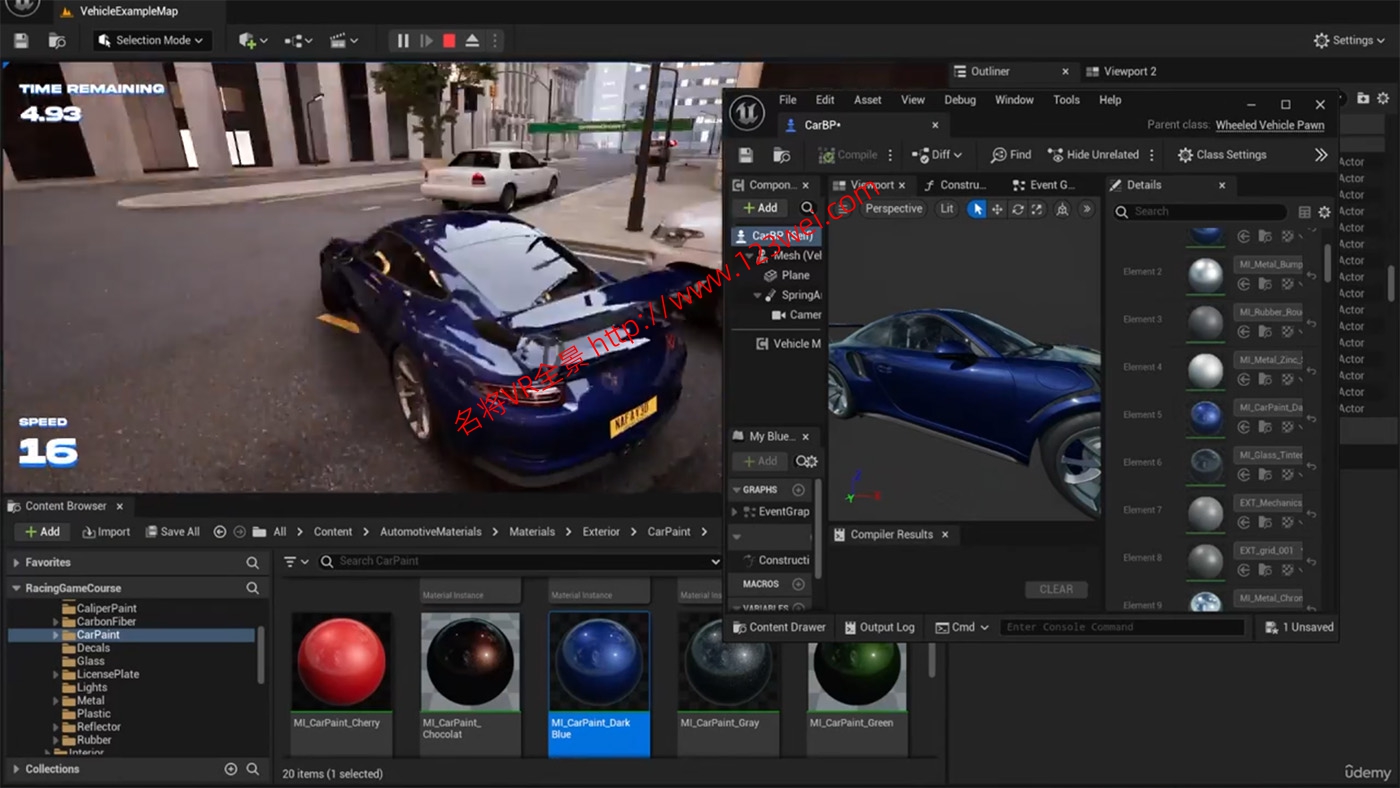Select the rotate gizmo tool in viewport
This screenshot has width=1400, height=788.
[1017, 209]
